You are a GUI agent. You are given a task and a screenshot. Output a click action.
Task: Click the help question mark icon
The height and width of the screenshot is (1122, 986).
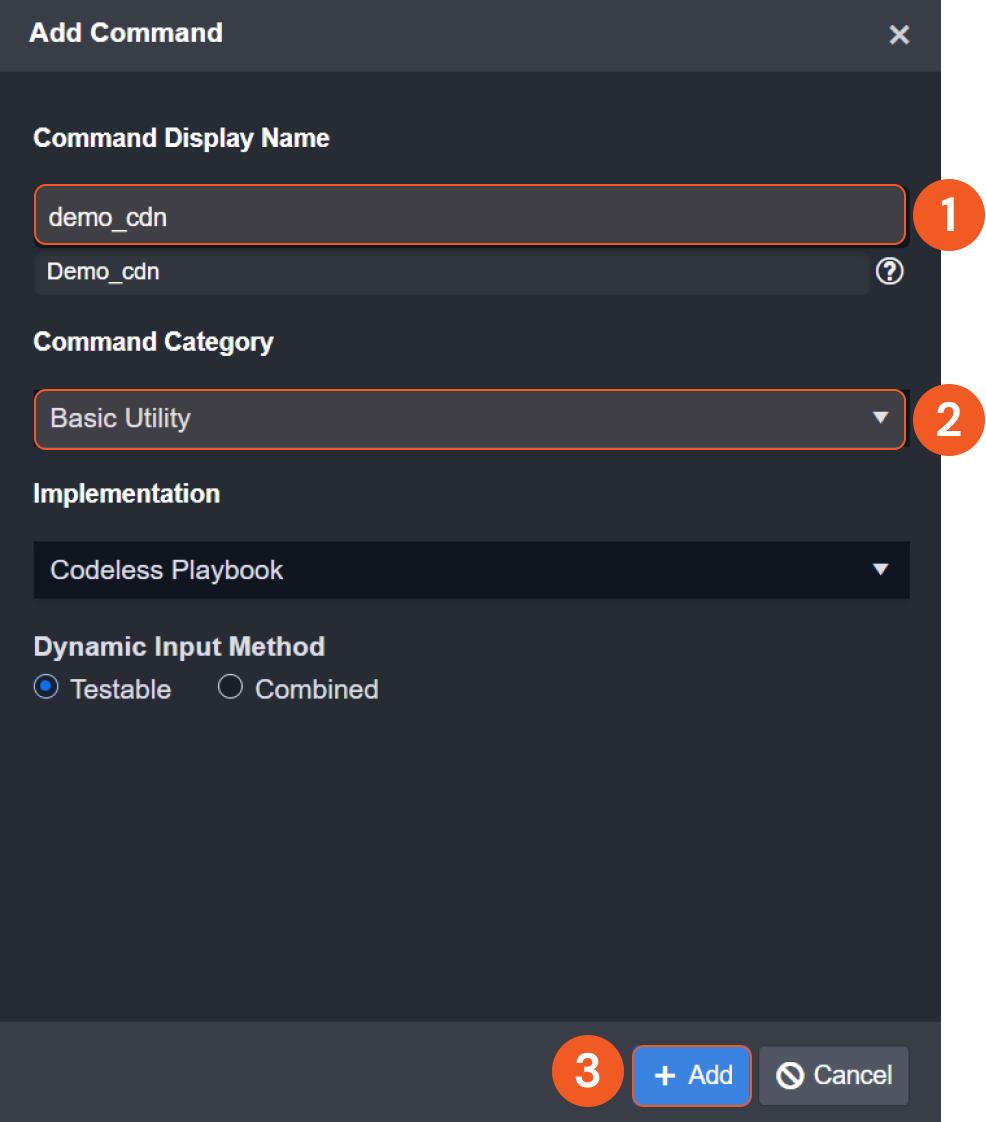(889, 271)
